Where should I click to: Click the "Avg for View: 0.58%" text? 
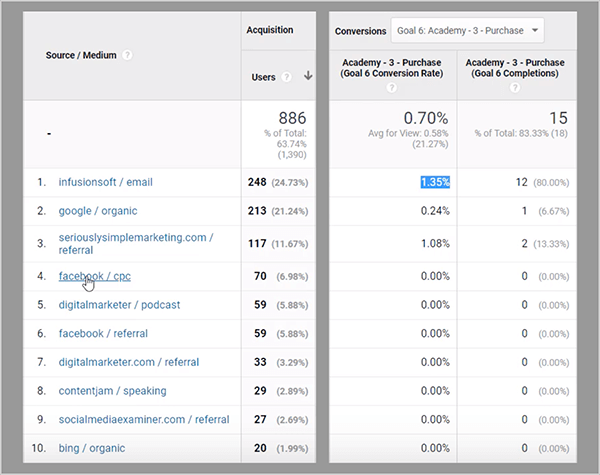pos(408,133)
